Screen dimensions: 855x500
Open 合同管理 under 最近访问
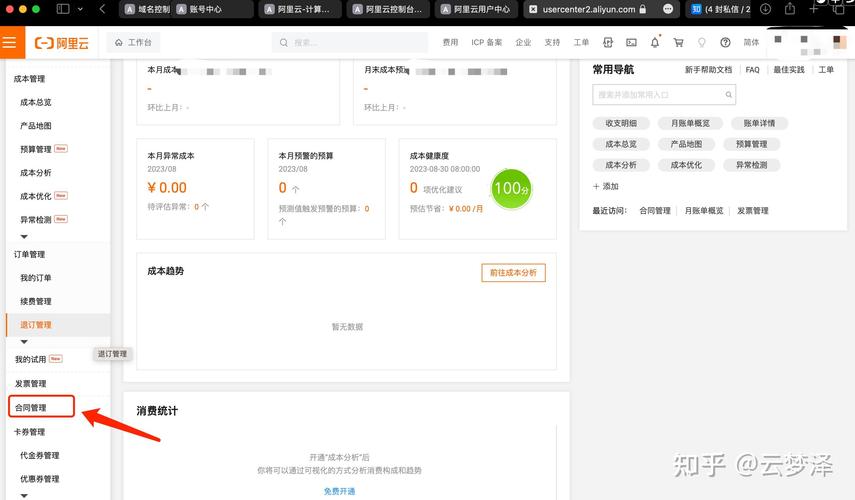pyautogui.click(x=655, y=210)
